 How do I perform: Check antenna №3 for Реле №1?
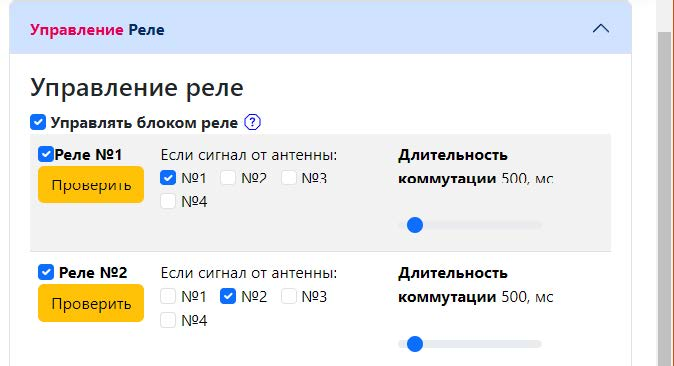(x=288, y=178)
